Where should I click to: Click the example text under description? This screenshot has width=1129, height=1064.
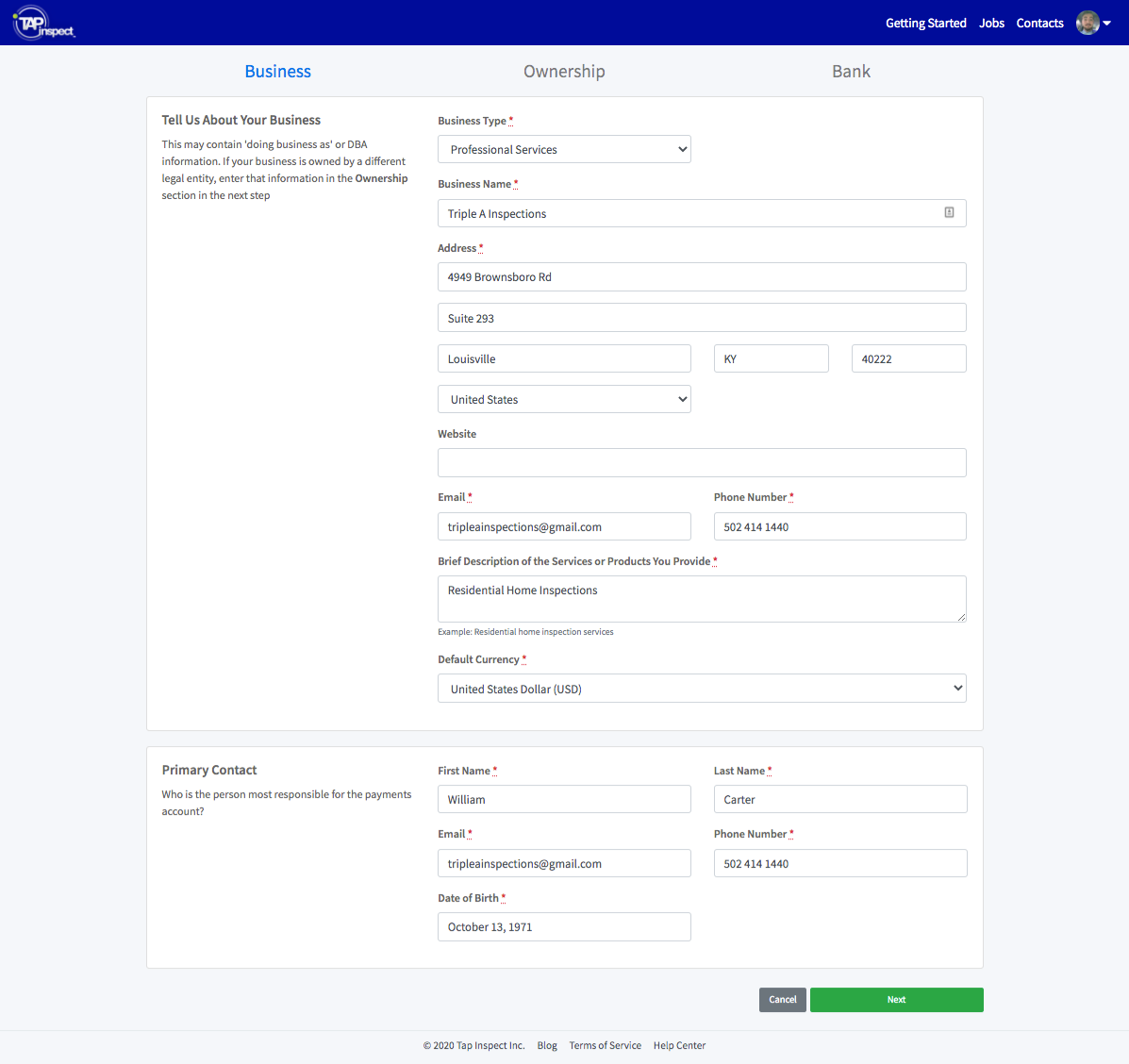pyautogui.click(x=525, y=631)
